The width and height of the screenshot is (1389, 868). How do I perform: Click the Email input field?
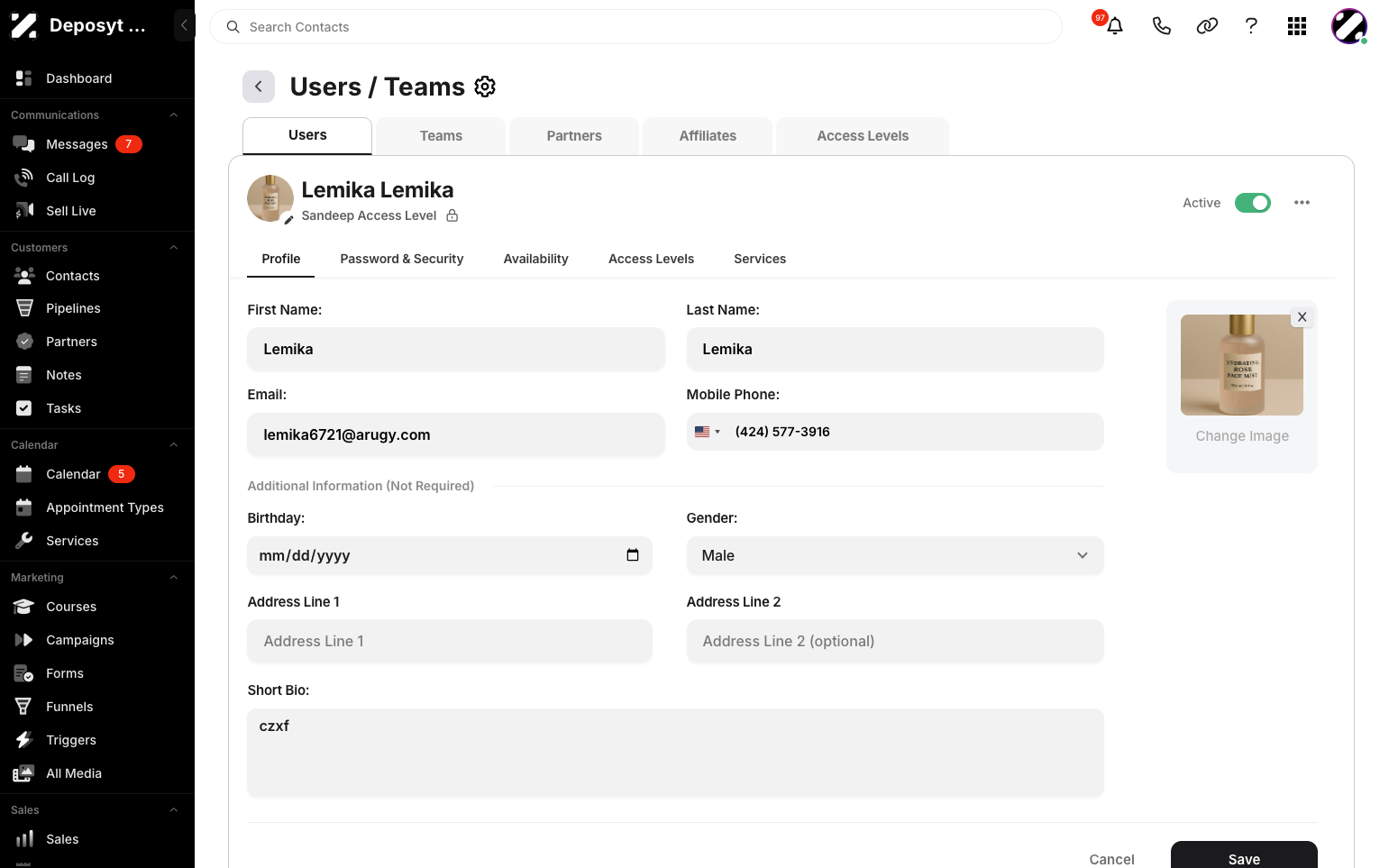click(456, 434)
